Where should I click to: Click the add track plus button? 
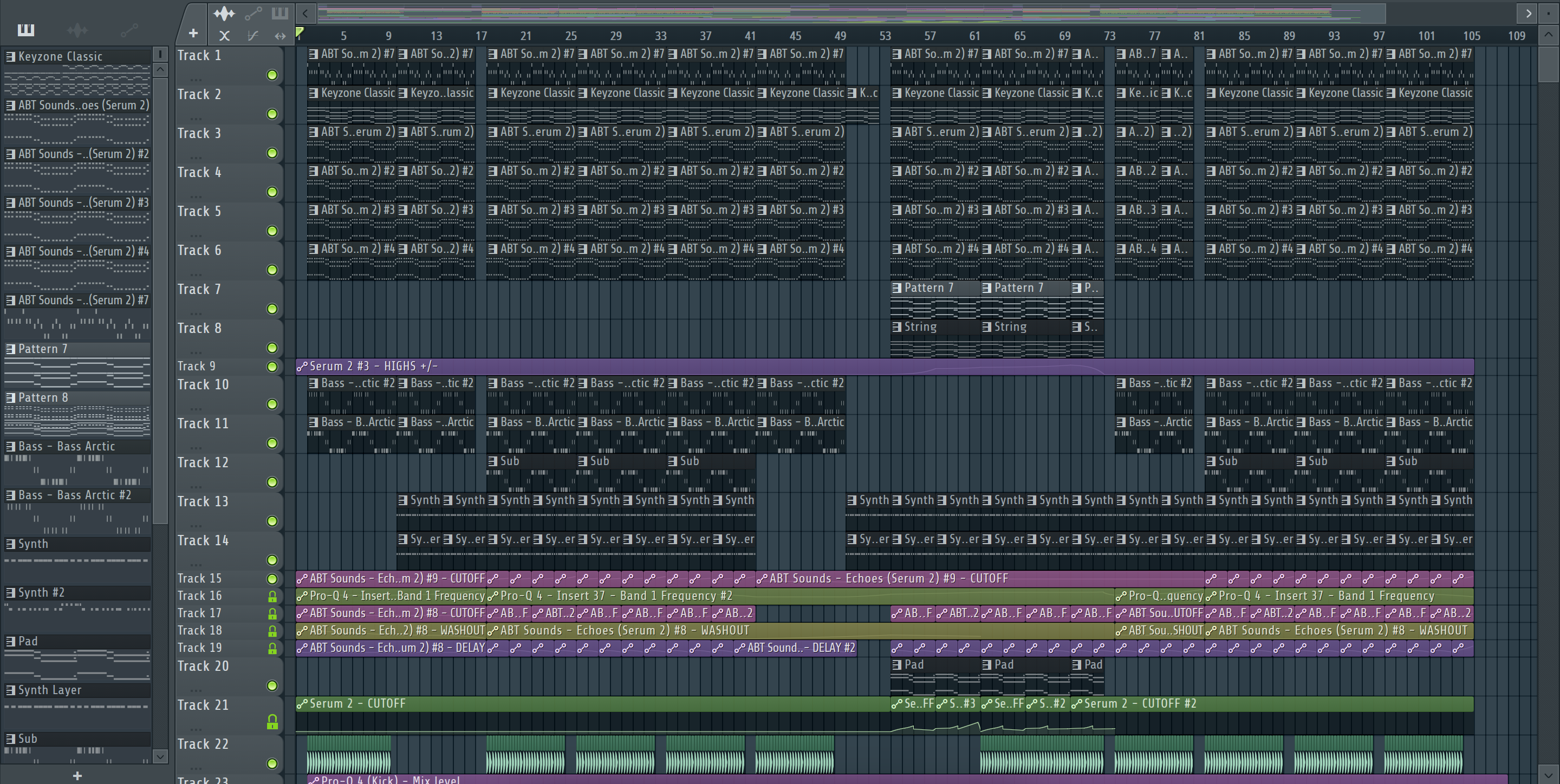pos(193,33)
